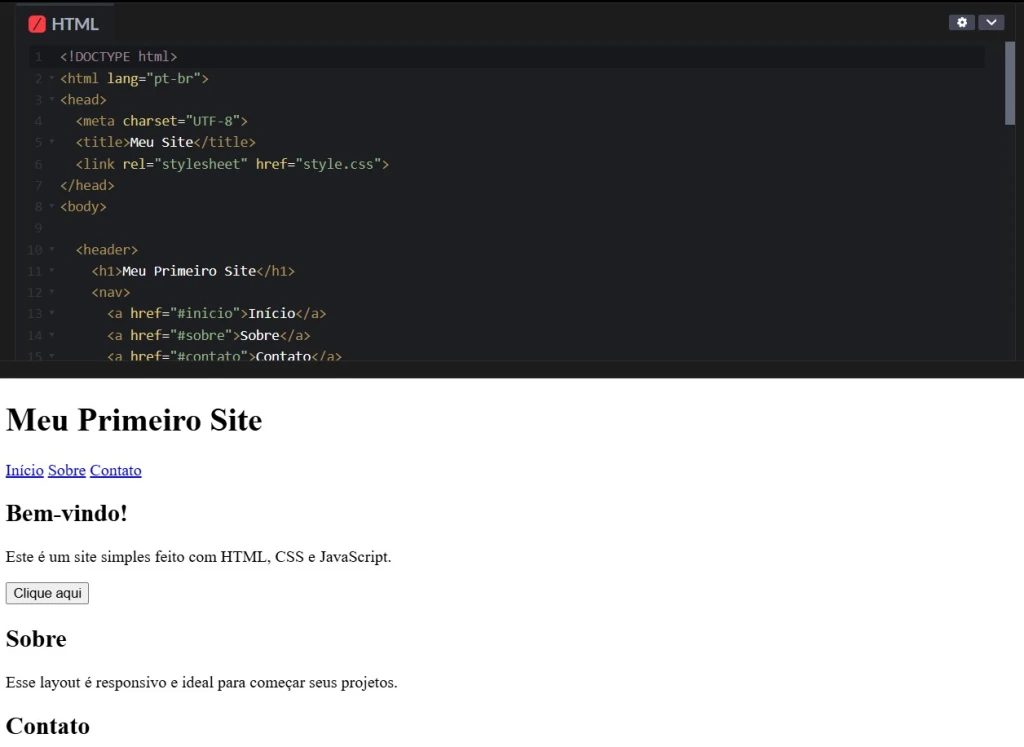
Task: Click line number 11 in the gutter
Action: tap(37, 271)
